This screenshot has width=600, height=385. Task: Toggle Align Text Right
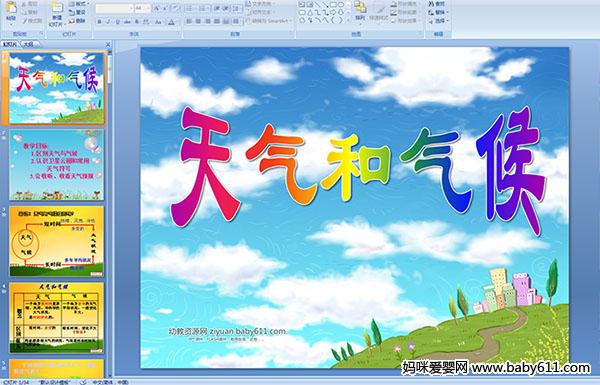point(208,21)
